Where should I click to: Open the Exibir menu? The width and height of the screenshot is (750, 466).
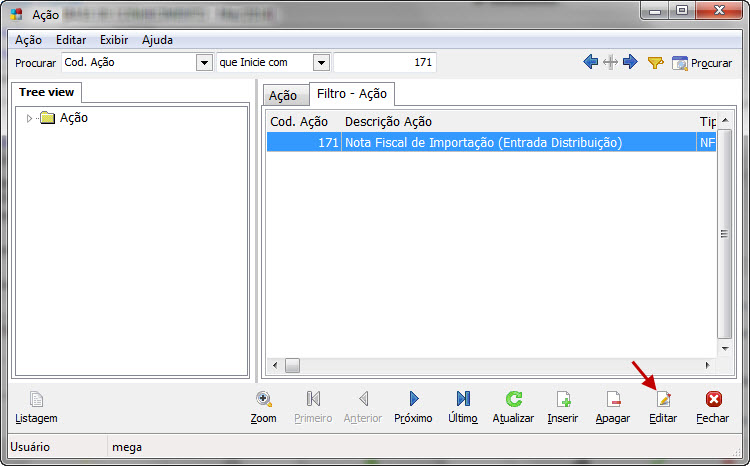(113, 40)
